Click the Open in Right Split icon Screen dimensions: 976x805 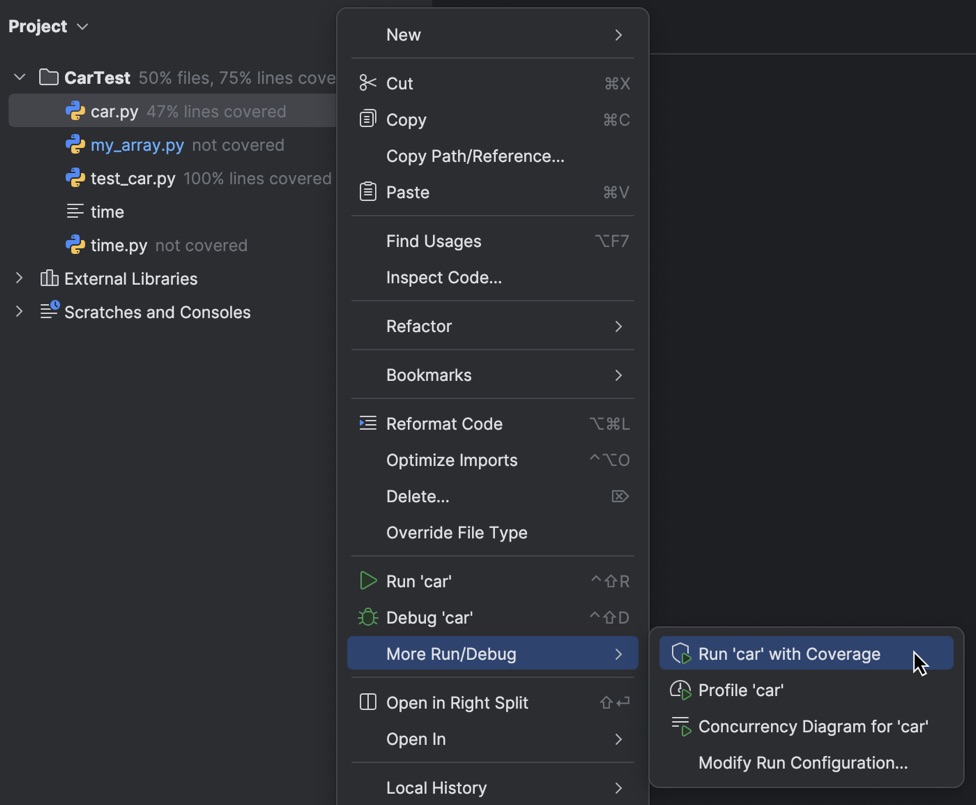(x=368, y=703)
